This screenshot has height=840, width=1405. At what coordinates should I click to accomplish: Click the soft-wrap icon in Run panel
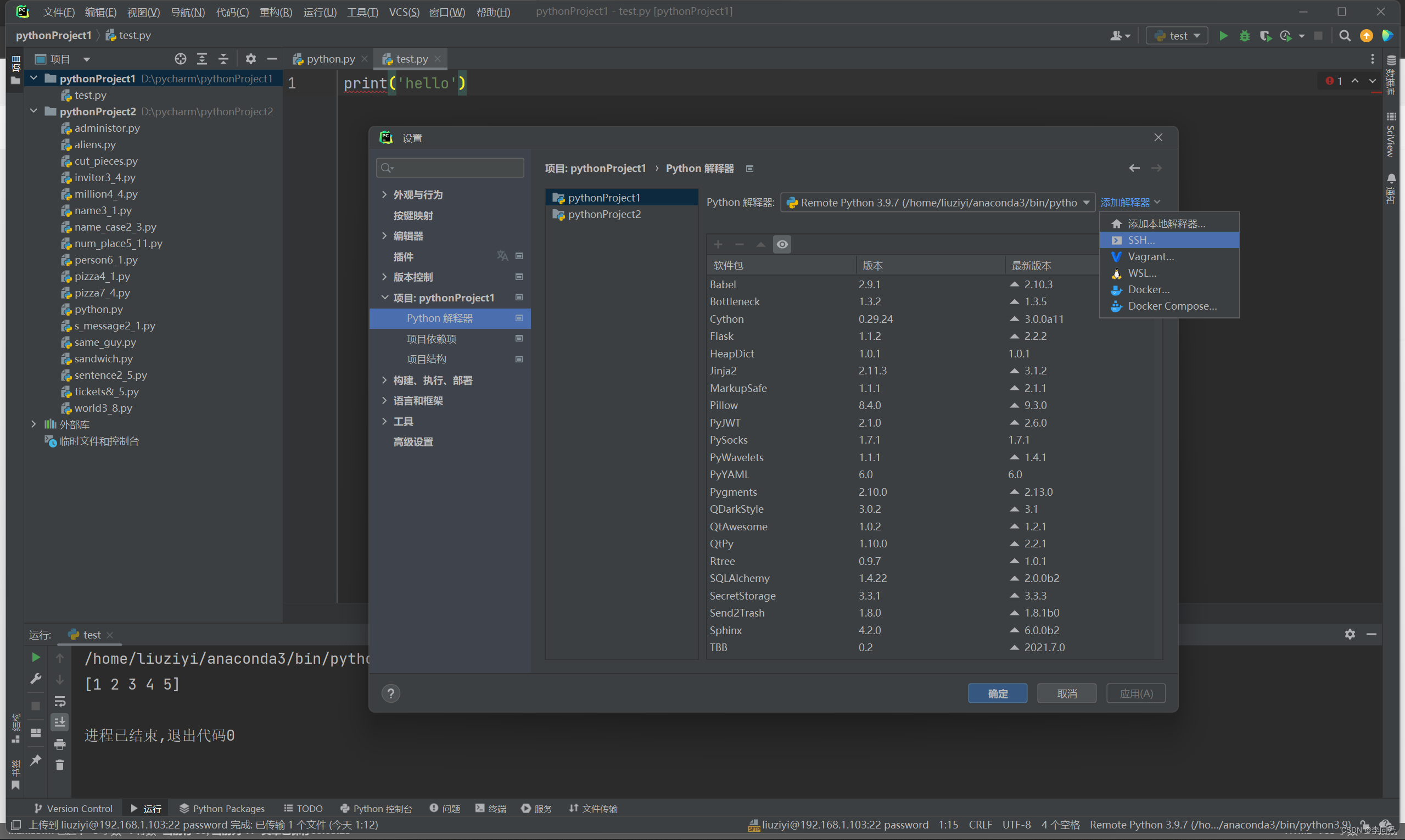pos(59,701)
